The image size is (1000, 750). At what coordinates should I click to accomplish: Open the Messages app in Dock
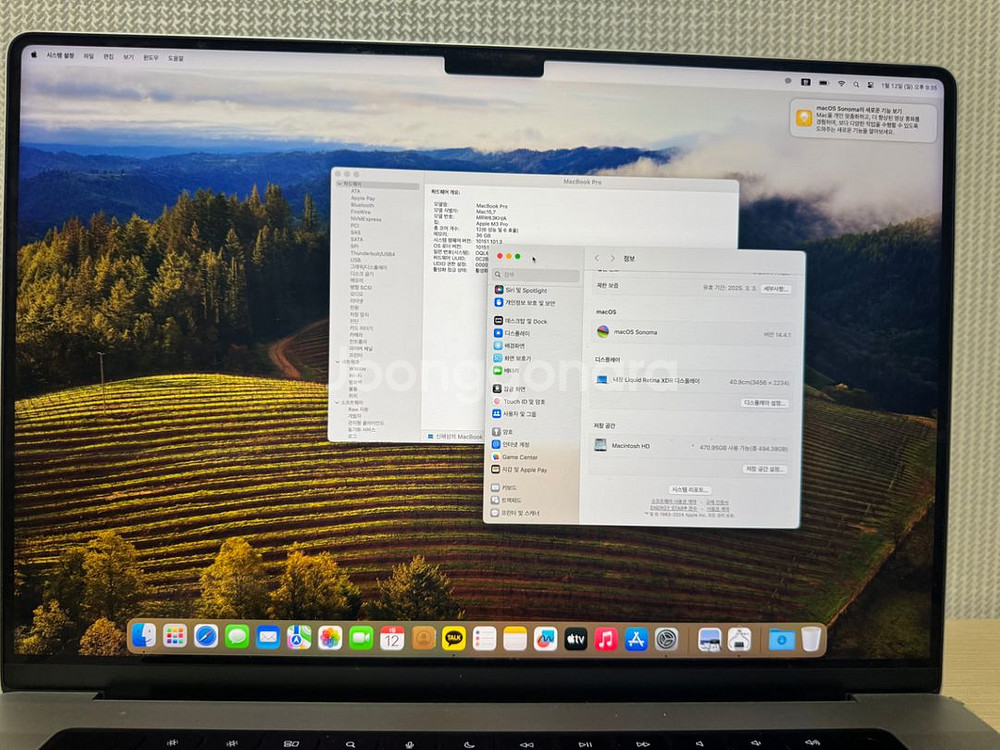(x=237, y=636)
